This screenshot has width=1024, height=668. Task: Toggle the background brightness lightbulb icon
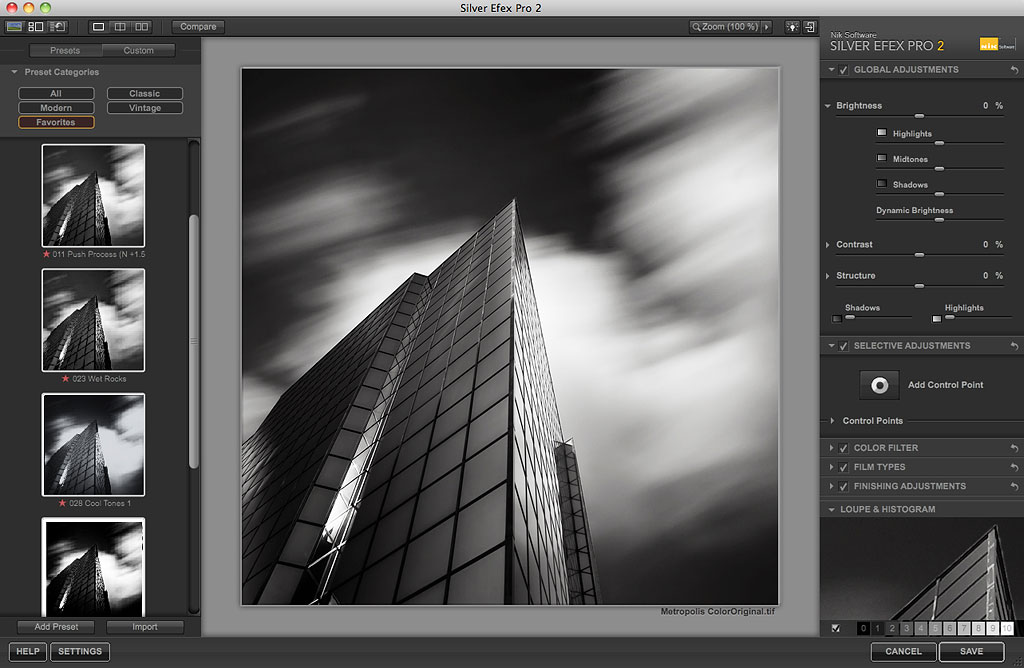792,27
